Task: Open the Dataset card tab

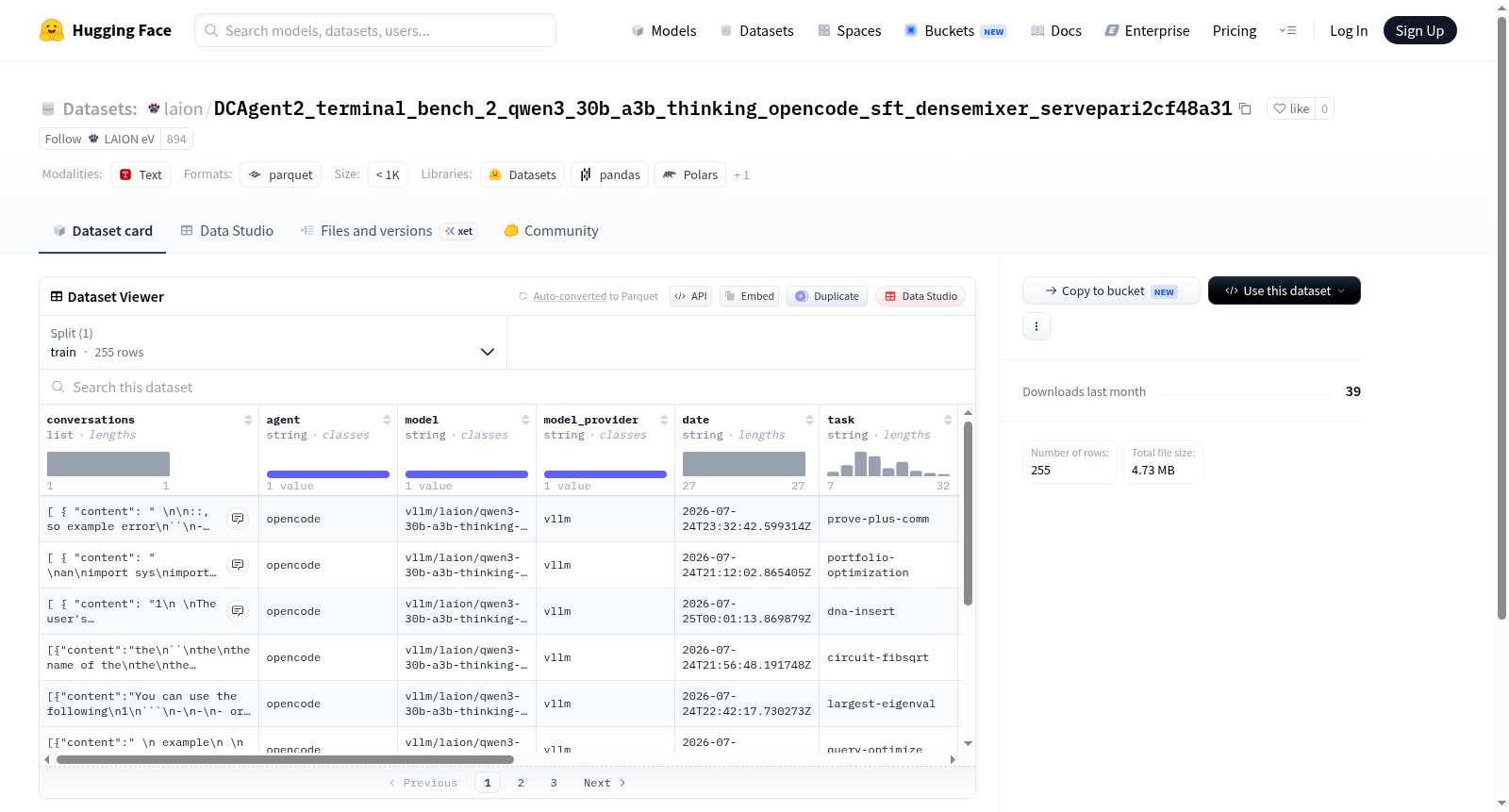Action: [x=102, y=231]
